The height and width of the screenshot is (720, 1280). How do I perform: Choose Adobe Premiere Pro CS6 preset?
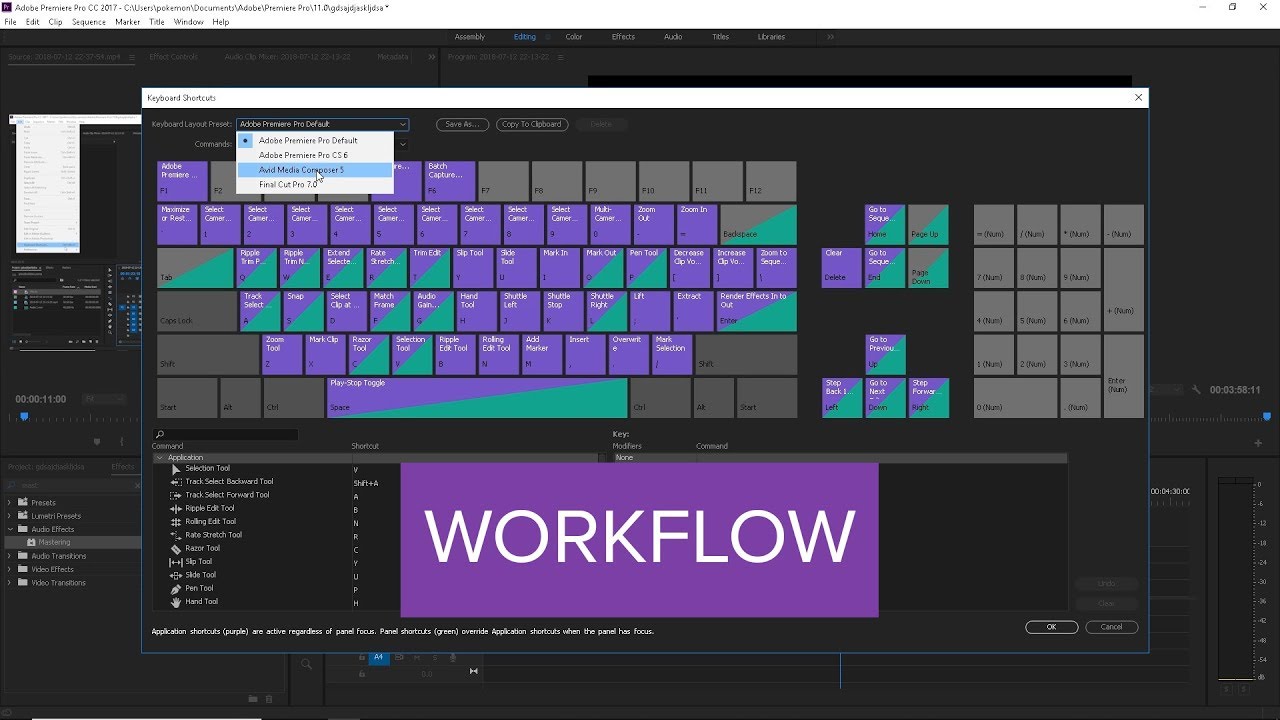coord(314,155)
